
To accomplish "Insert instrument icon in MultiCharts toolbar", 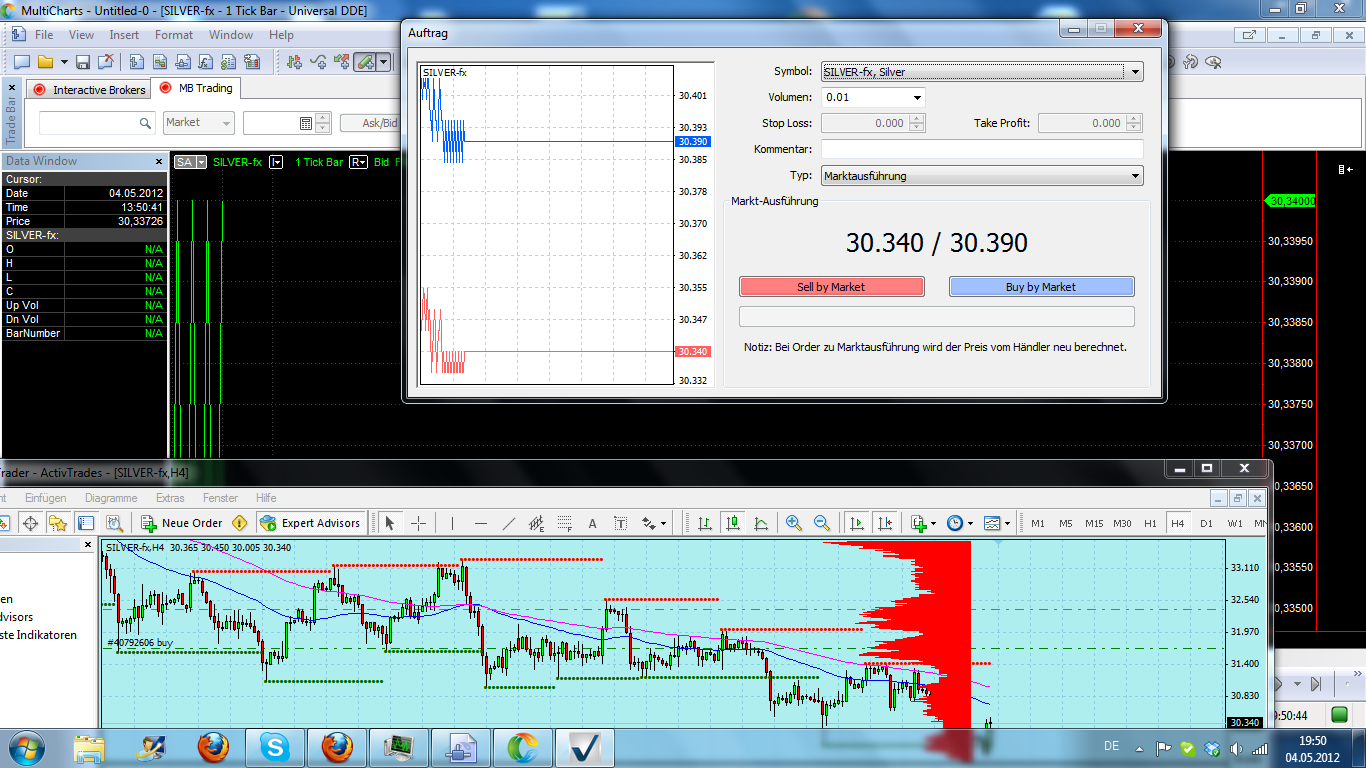I will (294, 62).
